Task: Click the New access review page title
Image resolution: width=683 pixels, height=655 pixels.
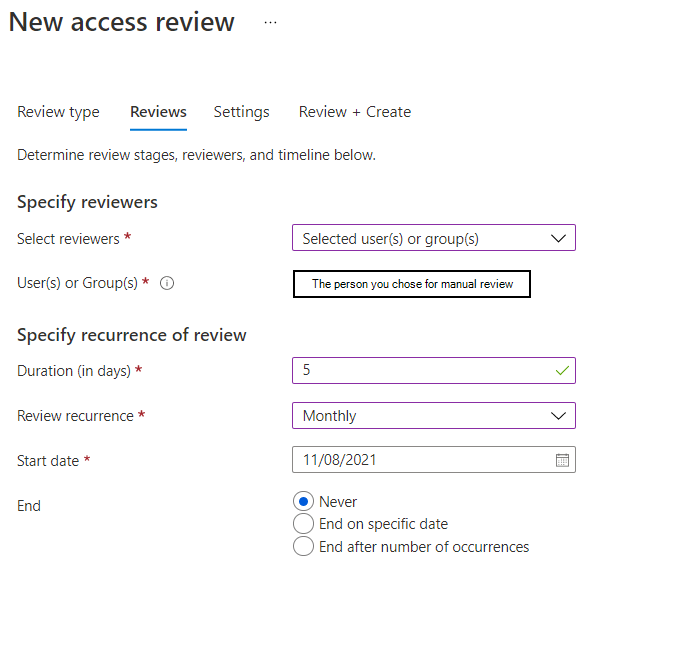Action: (122, 22)
